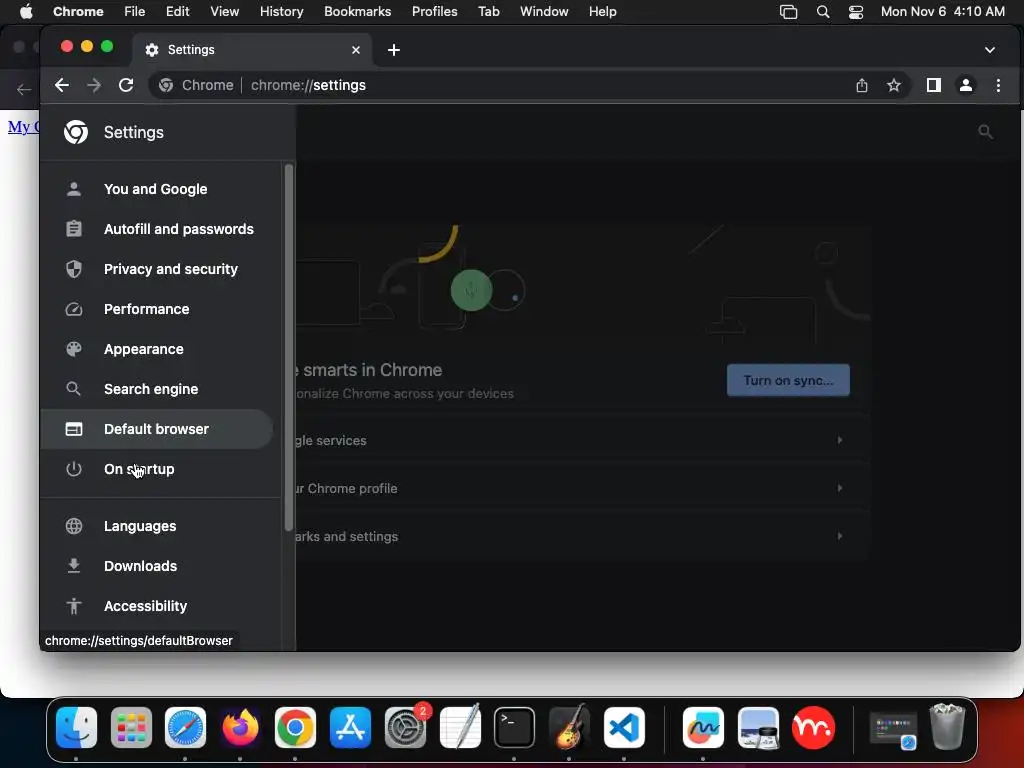Open the Profiles menu
The height and width of the screenshot is (768, 1024).
click(x=434, y=12)
